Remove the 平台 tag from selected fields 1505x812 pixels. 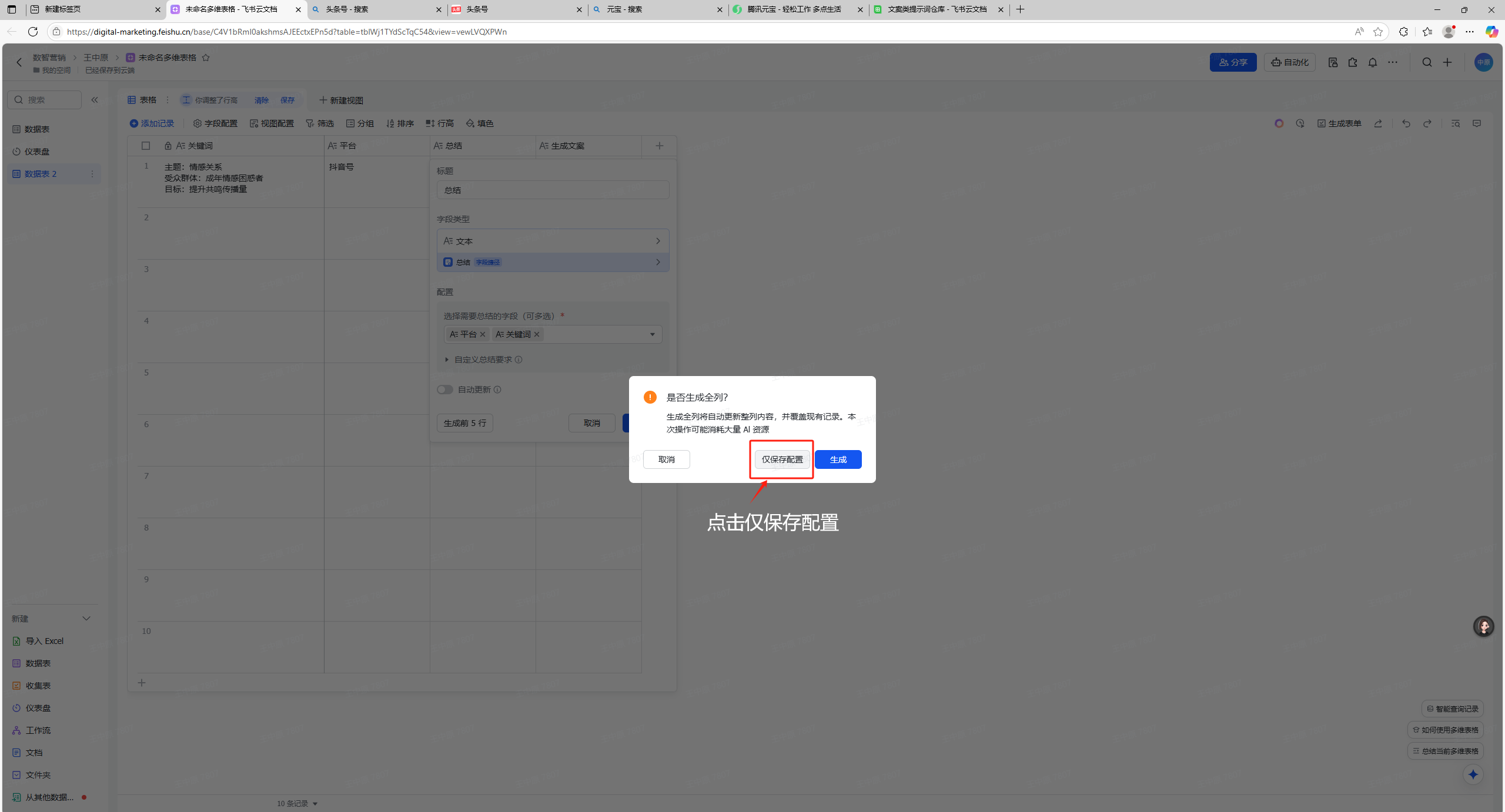click(x=483, y=334)
